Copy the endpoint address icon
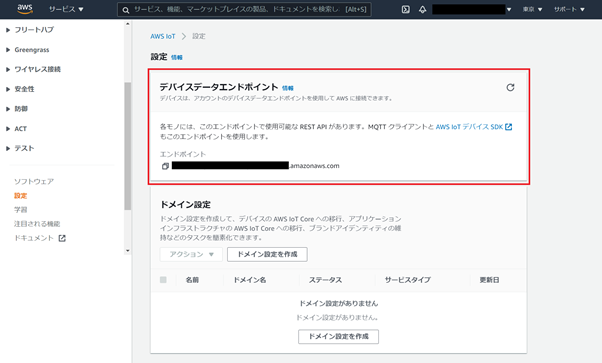Screen dimensions: 602x363 [165, 166]
